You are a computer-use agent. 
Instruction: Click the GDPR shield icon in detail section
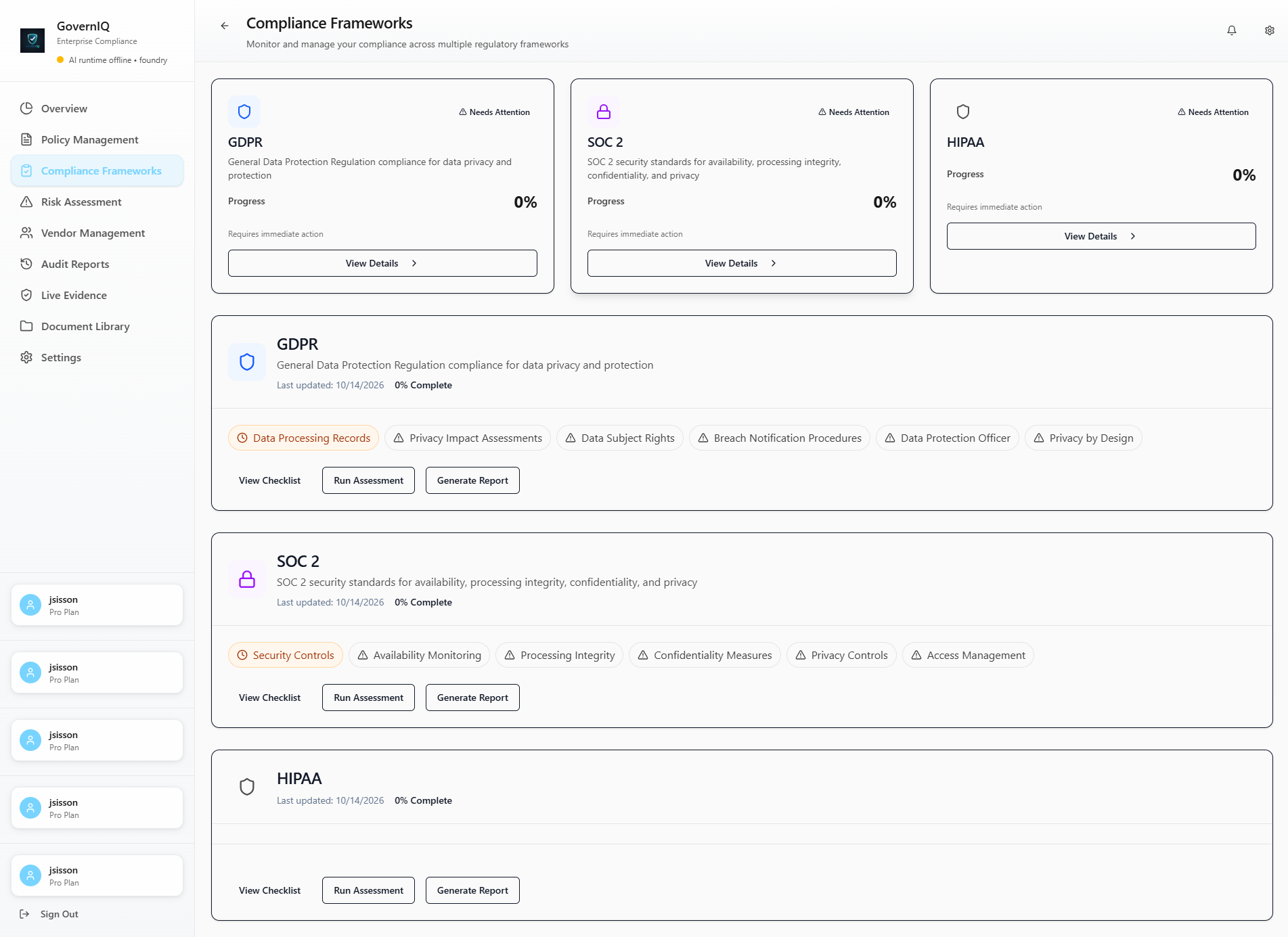coord(247,362)
